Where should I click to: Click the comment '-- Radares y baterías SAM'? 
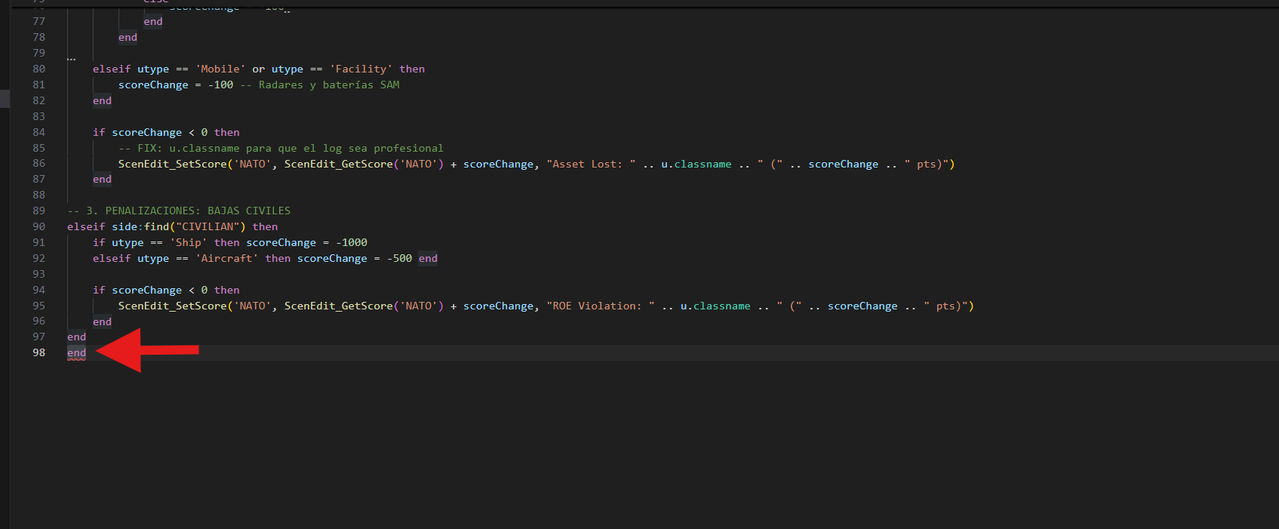321,85
